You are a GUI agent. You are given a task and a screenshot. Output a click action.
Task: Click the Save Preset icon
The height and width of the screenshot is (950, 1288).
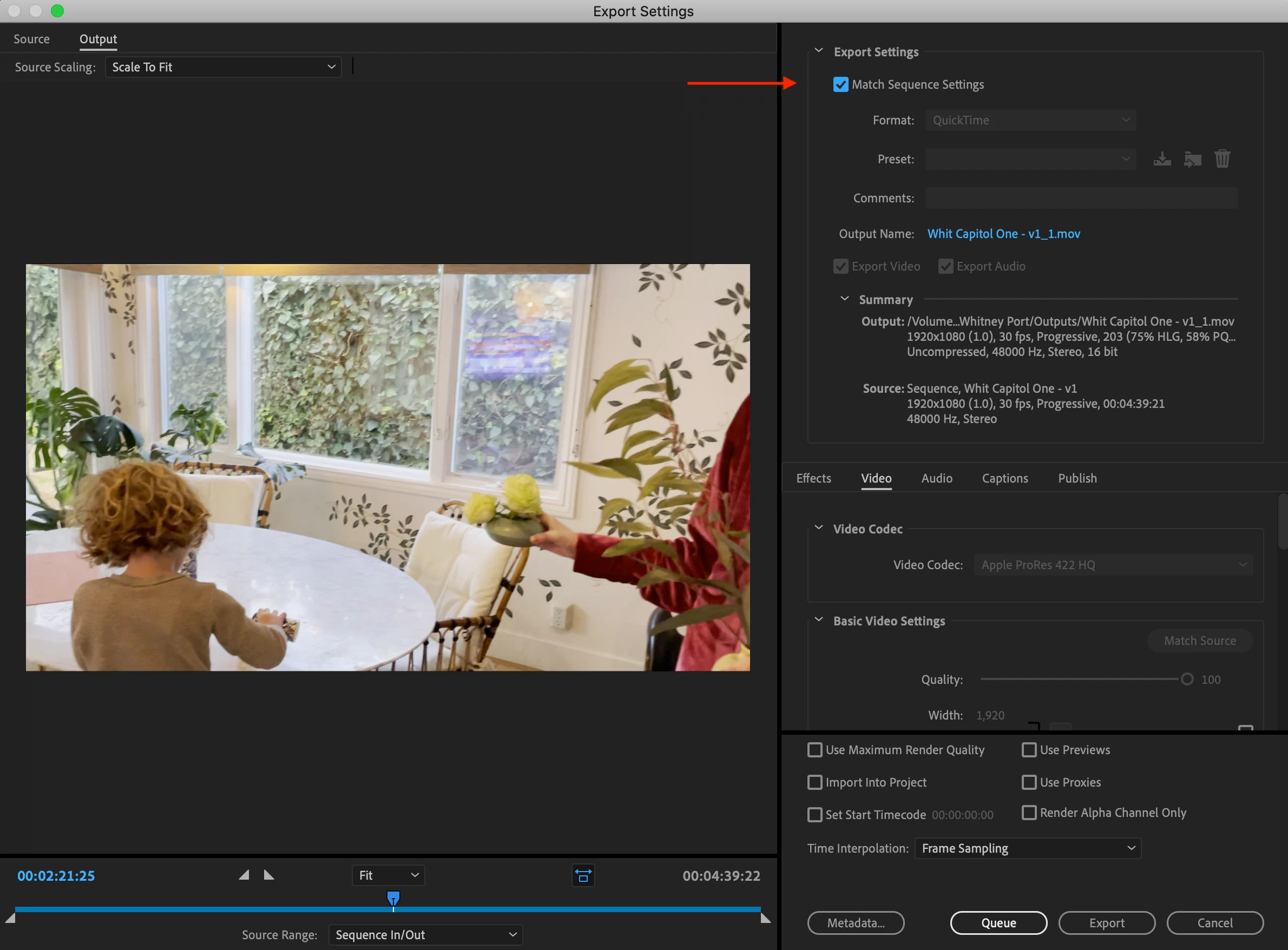coord(1161,159)
